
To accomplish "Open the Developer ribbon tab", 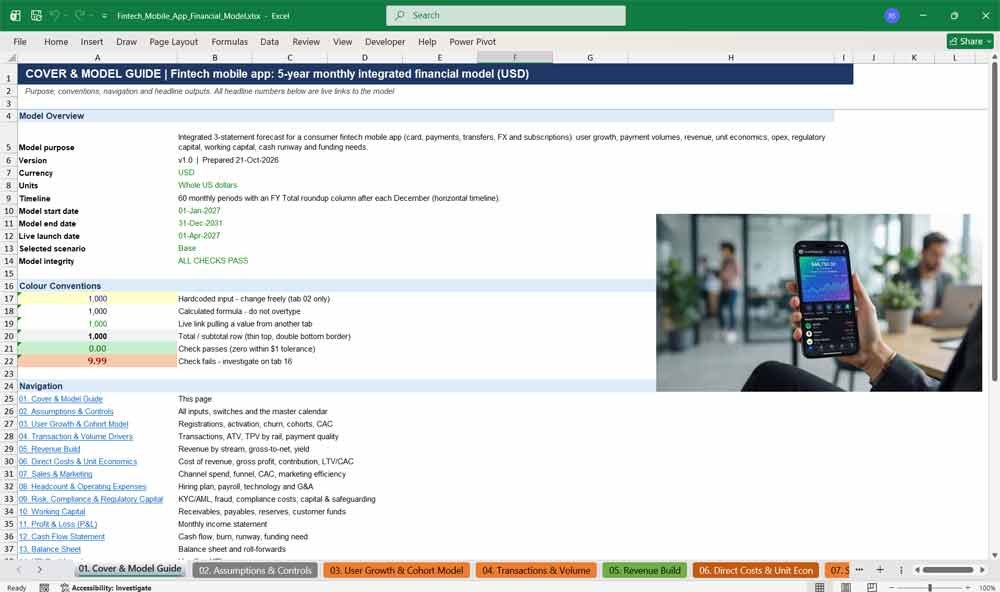I will pyautogui.click(x=385, y=41).
